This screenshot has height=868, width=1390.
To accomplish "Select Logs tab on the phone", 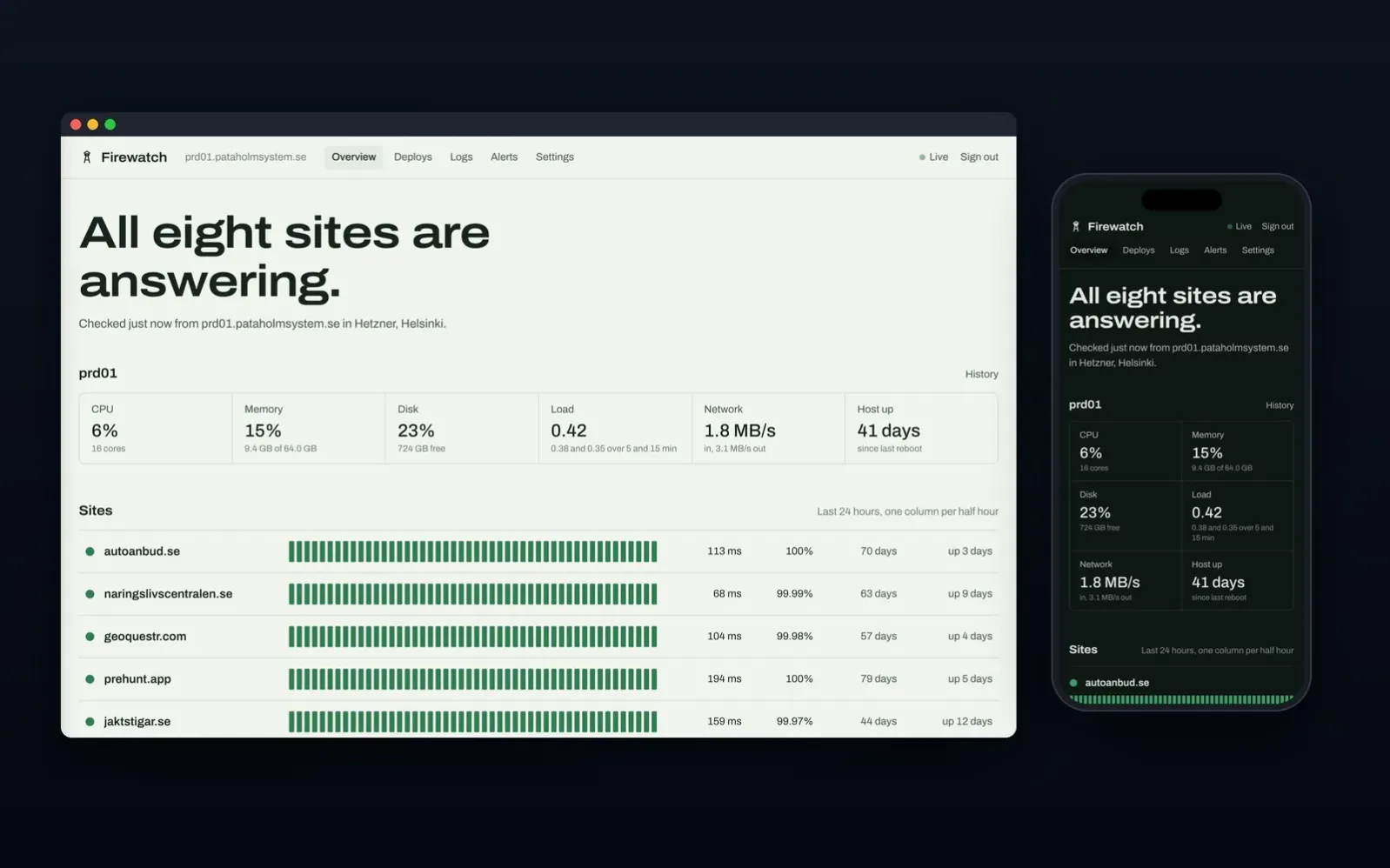I will pyautogui.click(x=1179, y=250).
